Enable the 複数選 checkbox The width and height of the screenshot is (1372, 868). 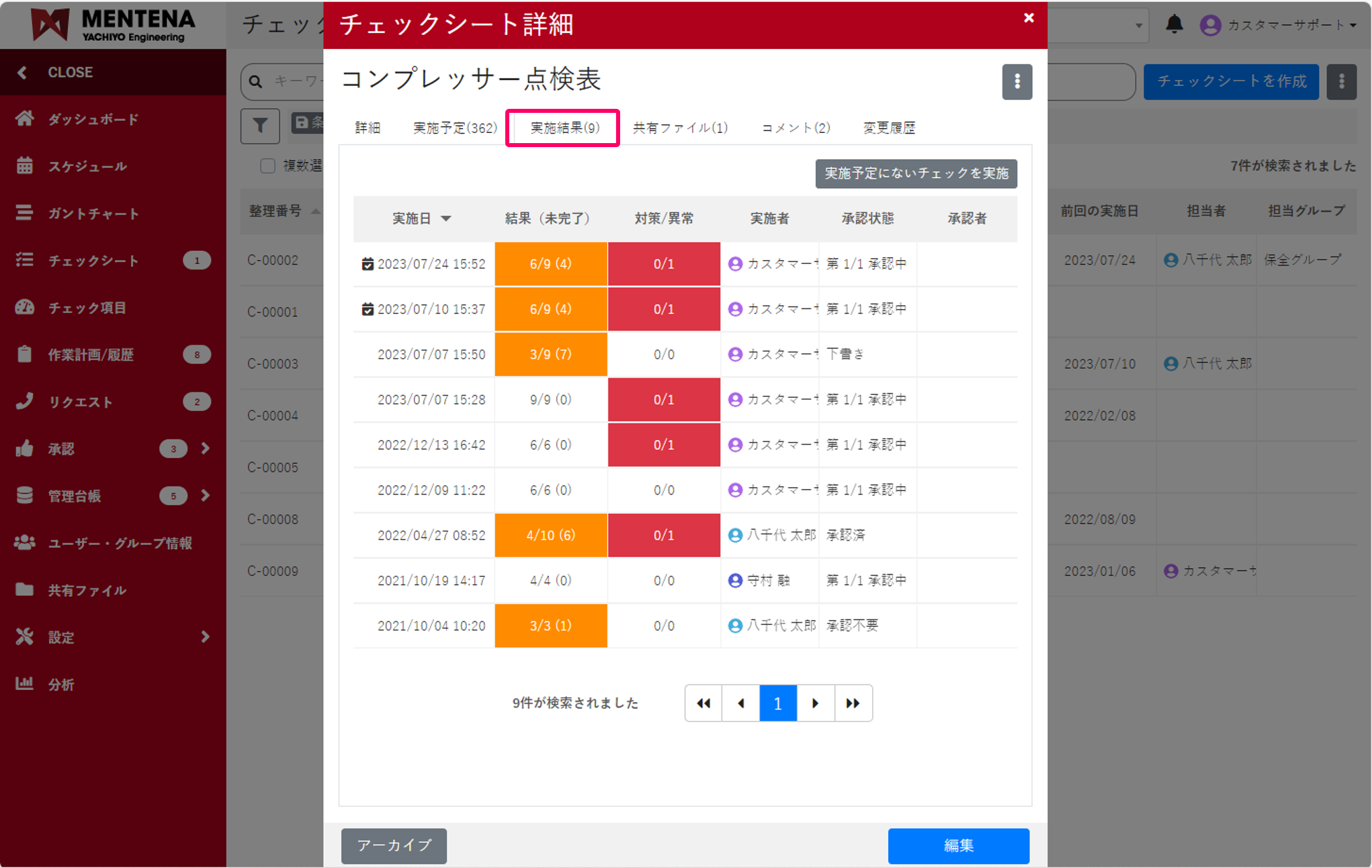[x=267, y=165]
